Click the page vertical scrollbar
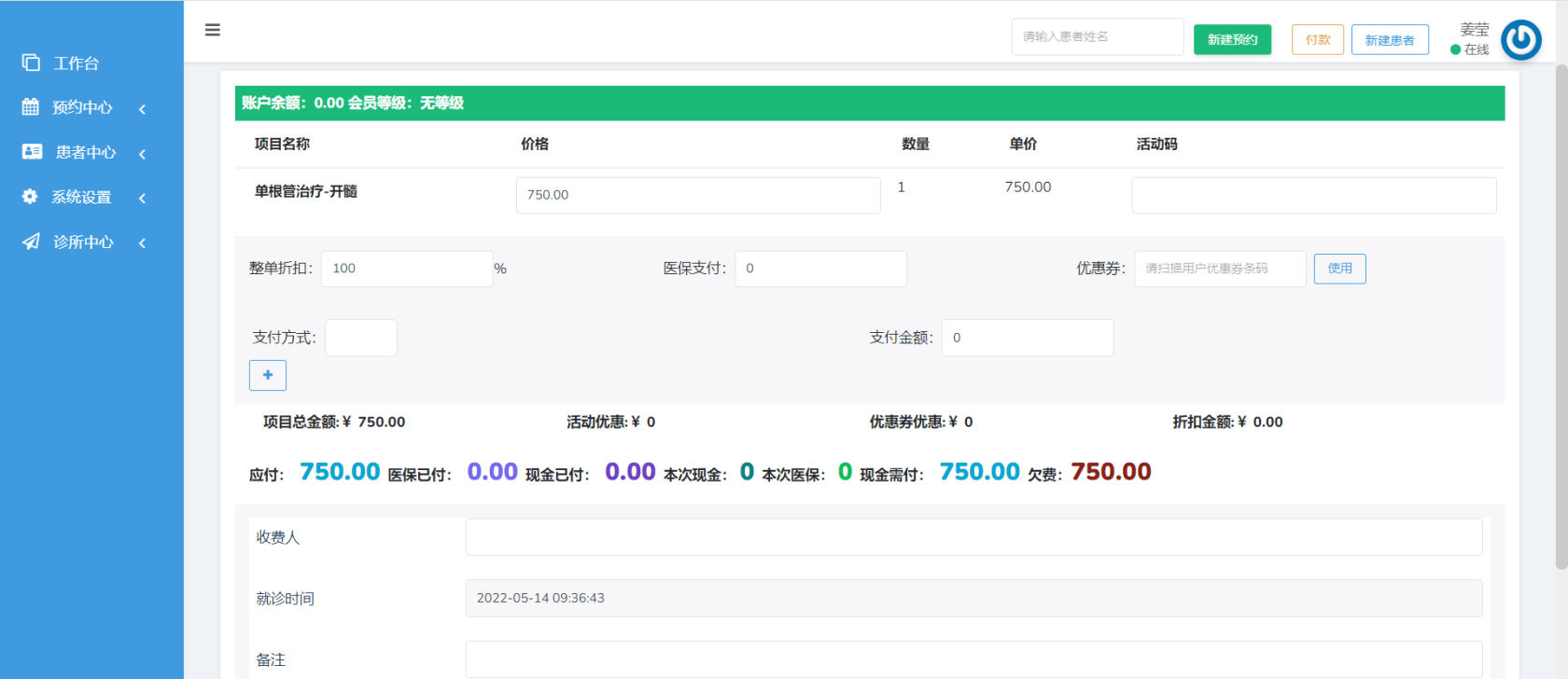The image size is (1568, 679). click(1561, 317)
